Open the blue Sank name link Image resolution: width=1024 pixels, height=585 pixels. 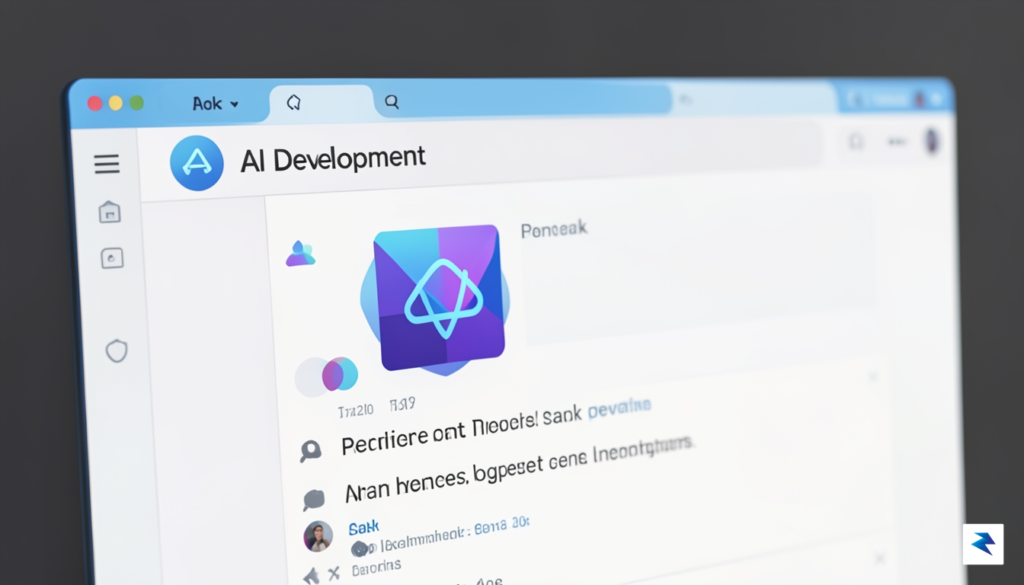364,528
